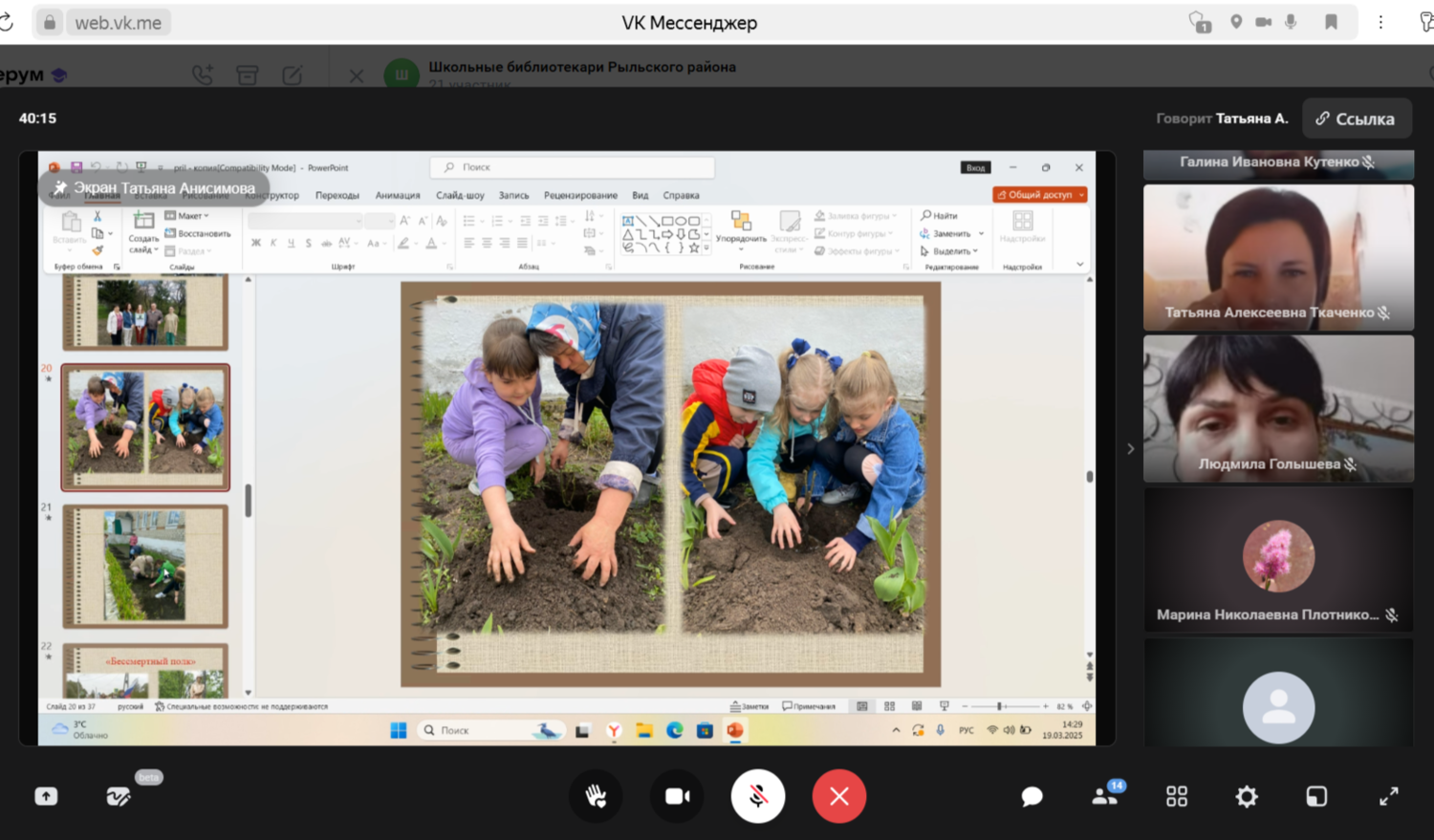Open Запись tab in PowerPoint ribbon
Viewport: 1434px width, 840px height.
[513, 195]
